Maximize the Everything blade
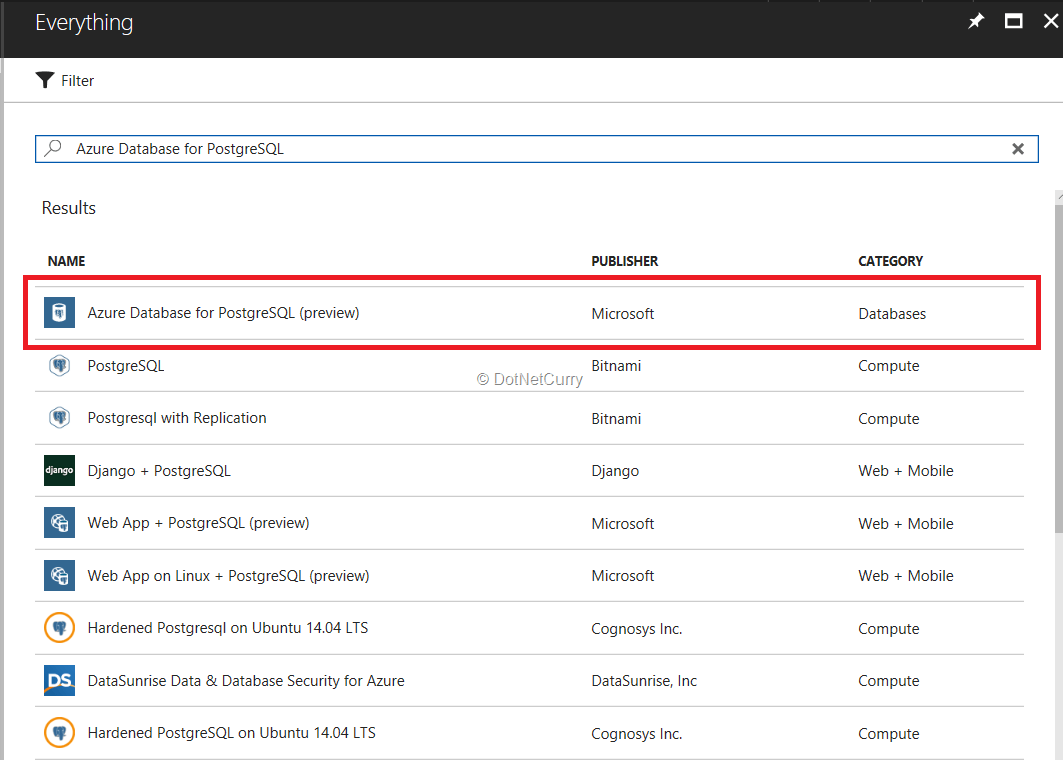Viewport: 1063px width, 760px height. click(1014, 22)
